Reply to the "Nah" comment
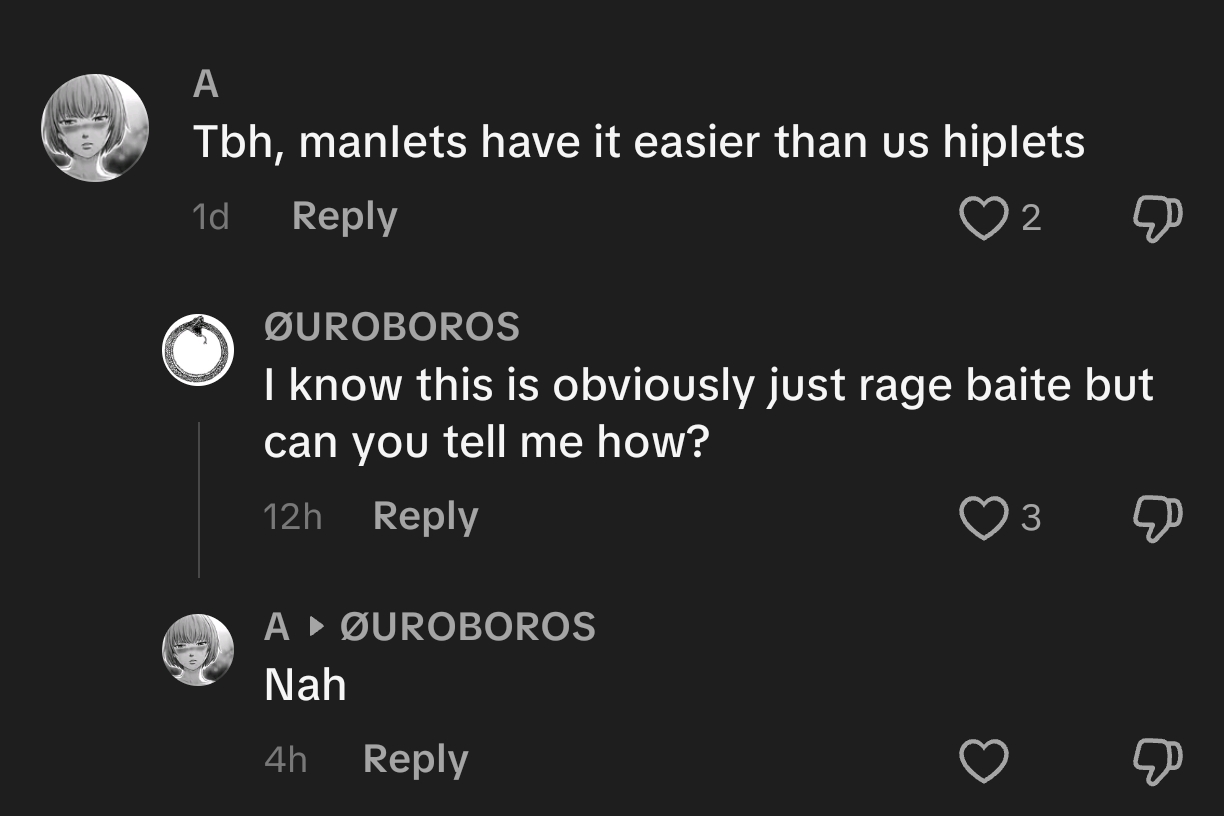1224x816 pixels. click(x=415, y=762)
